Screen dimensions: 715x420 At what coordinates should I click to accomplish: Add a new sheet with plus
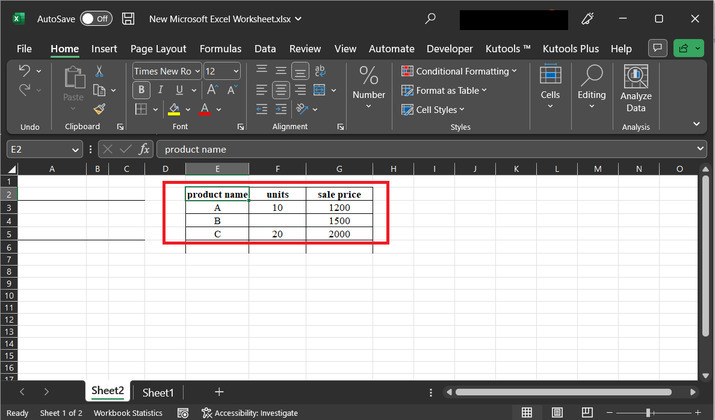(219, 392)
